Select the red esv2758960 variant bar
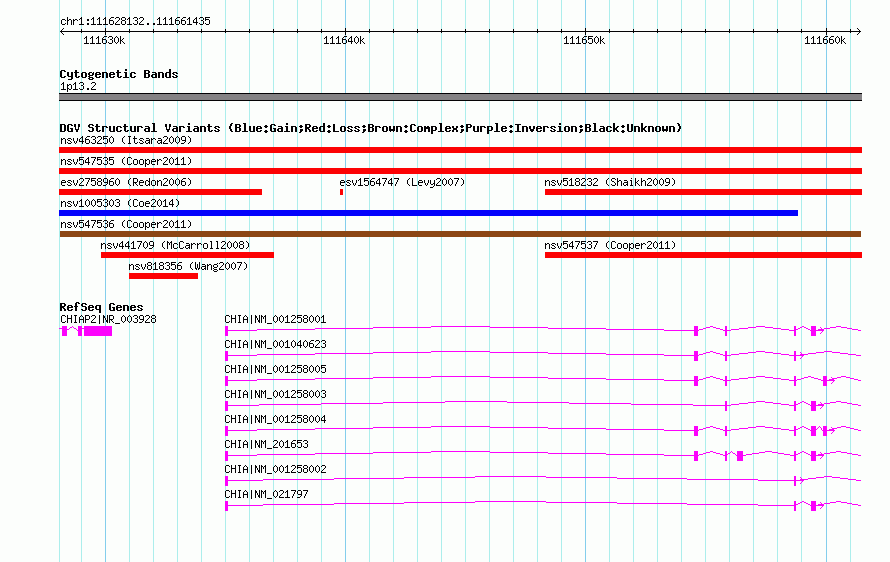Screen dimensions: 890x562 pos(161,192)
